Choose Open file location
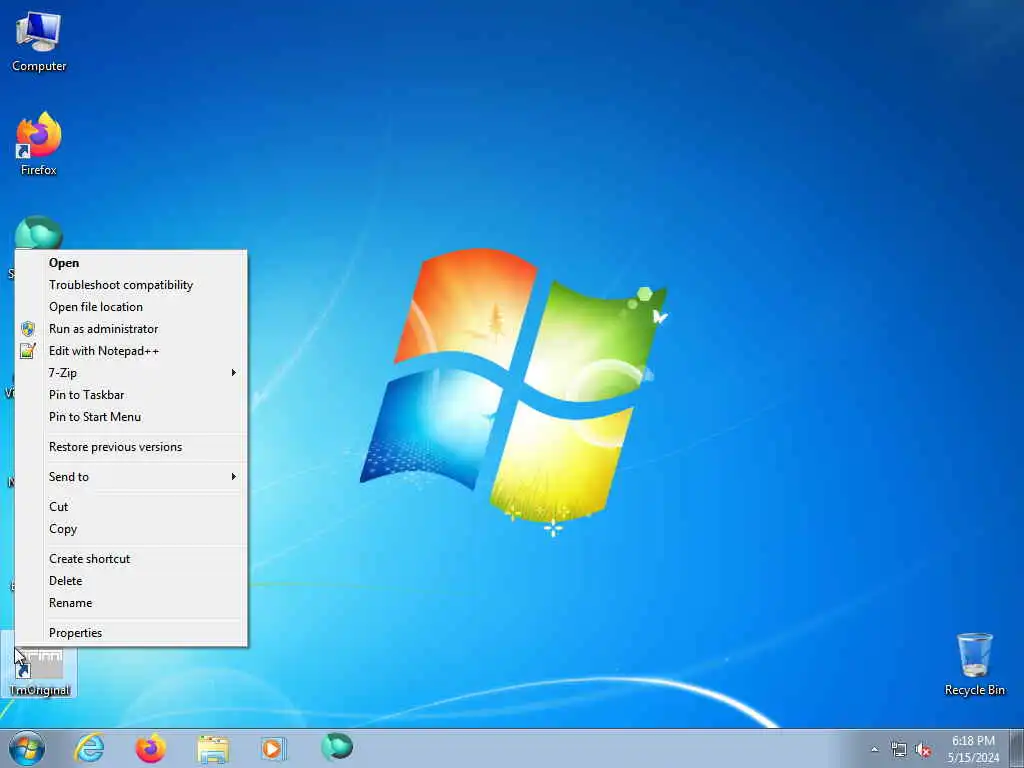The height and width of the screenshot is (768, 1024). point(131,307)
